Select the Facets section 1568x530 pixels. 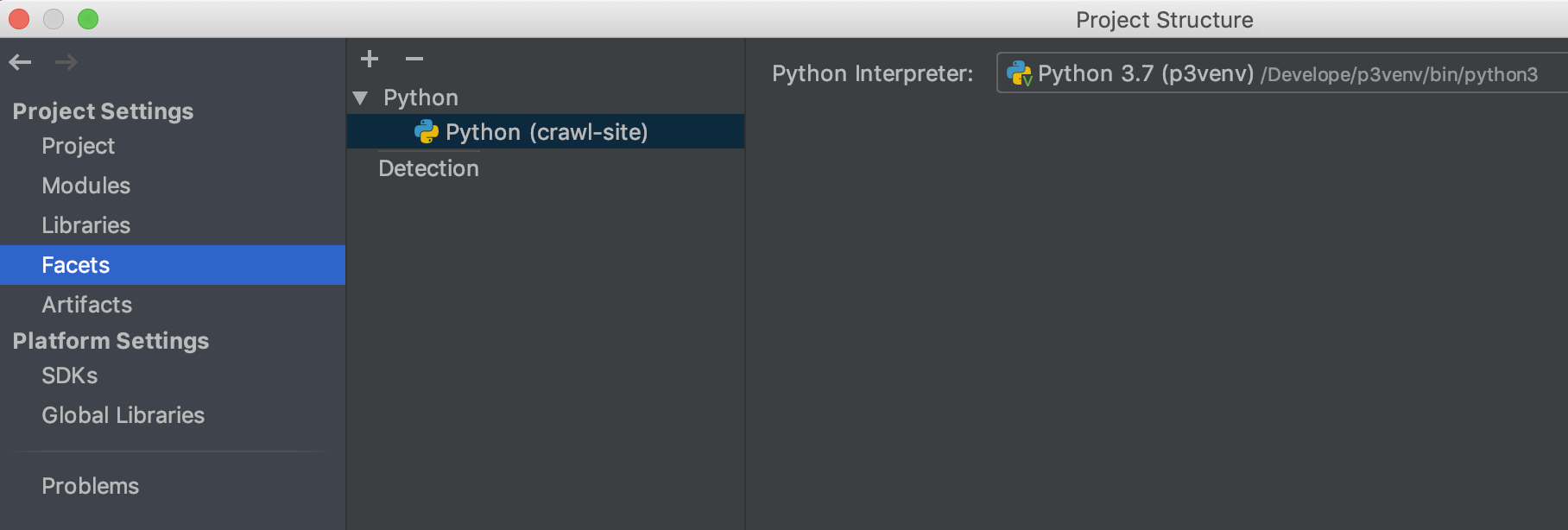coord(173,265)
